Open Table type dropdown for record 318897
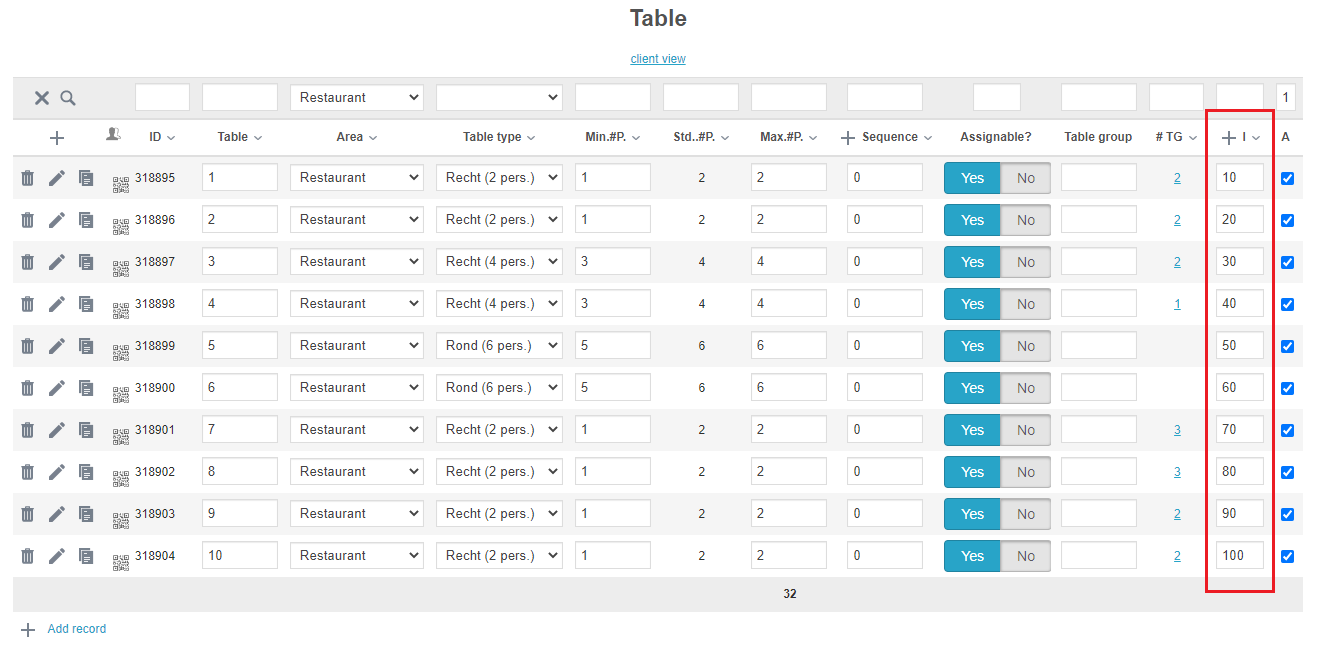This screenshot has width=1318, height=657. (x=499, y=262)
